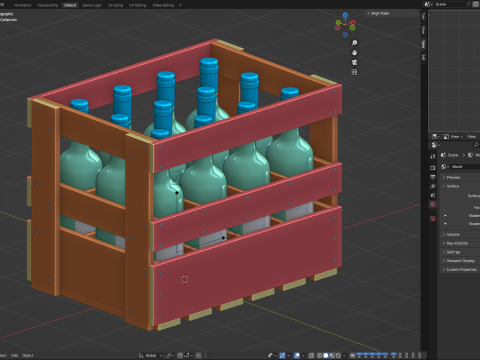Viewport: 480px width, 360px height.
Task: Expand the Align Tools sidebar panel
Action: (x=391, y=13)
